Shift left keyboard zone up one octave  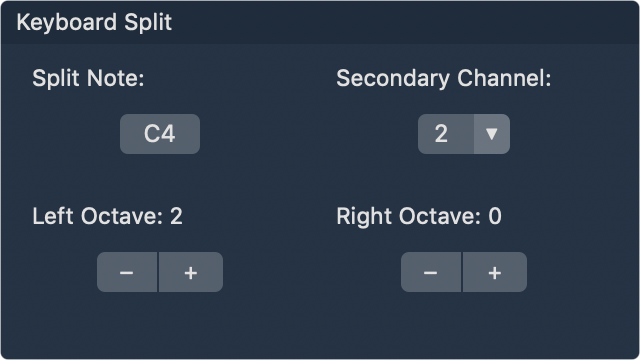pos(191,272)
